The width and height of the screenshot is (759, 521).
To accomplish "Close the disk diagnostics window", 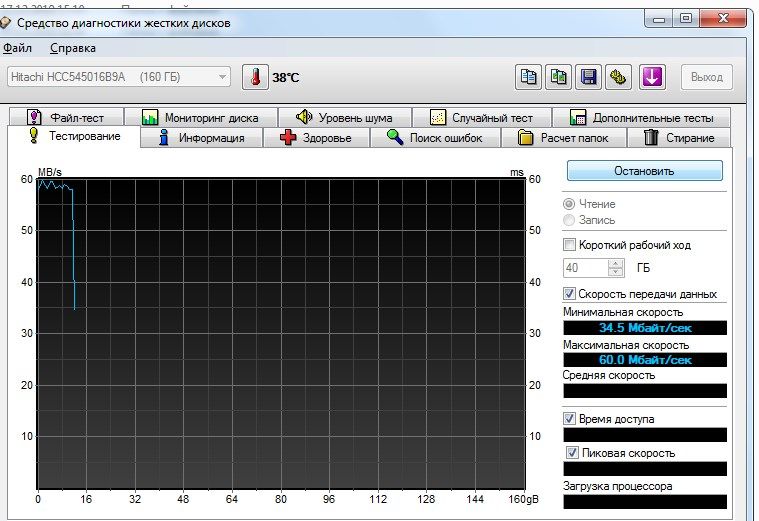I will 723,19.
